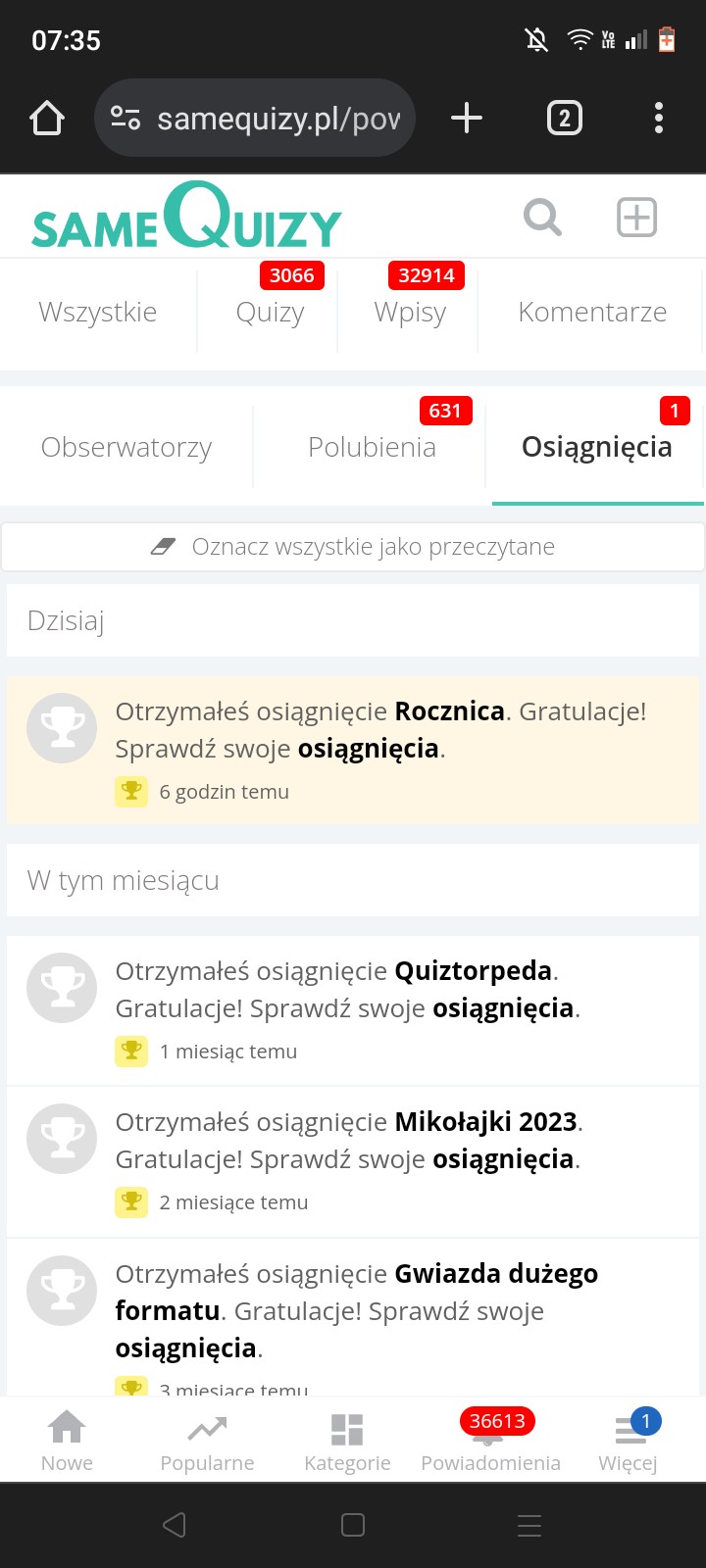Switch to the Wpisy tab
The height and width of the screenshot is (1568, 706).
click(410, 312)
